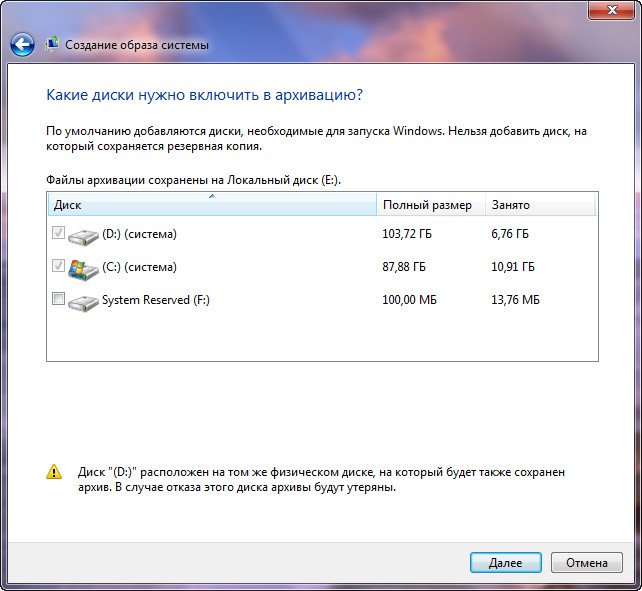Click the Далее button
This screenshot has width=642, height=591.
506,563
